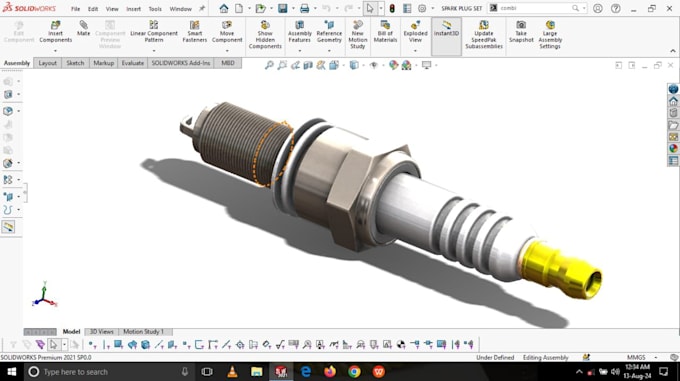Viewport: 680px width, 381px height.
Task: Open Assembly Features
Action: [300, 32]
